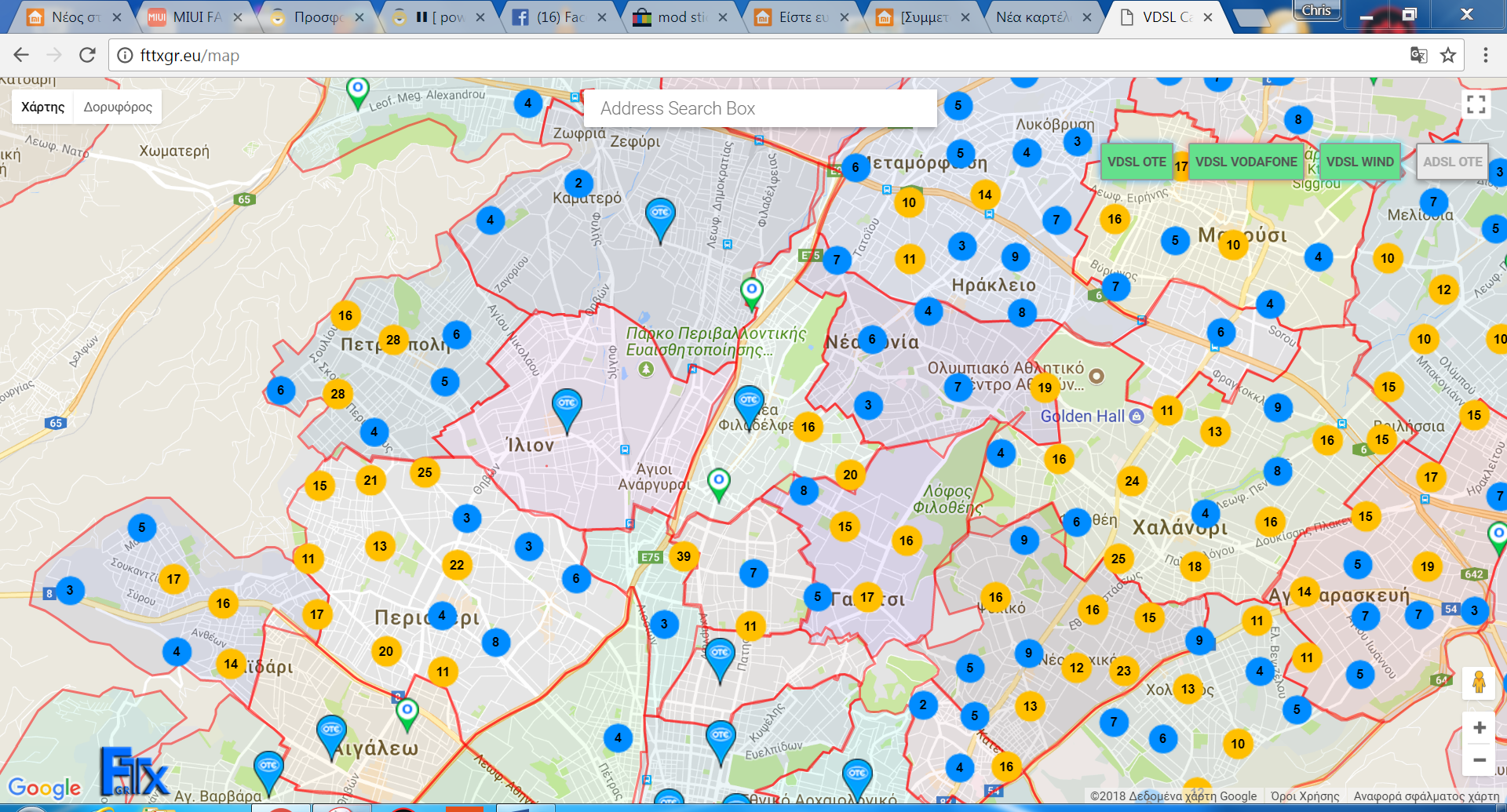The image size is (1507, 812).
Task: Zoom in on the map
Action: pos(1479,727)
